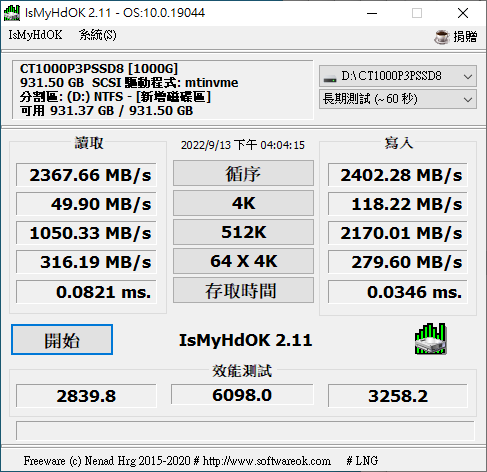This screenshot has width=487, height=472.
Task: Click the IsMyHdOK 2.11 label
Action: 246,340
